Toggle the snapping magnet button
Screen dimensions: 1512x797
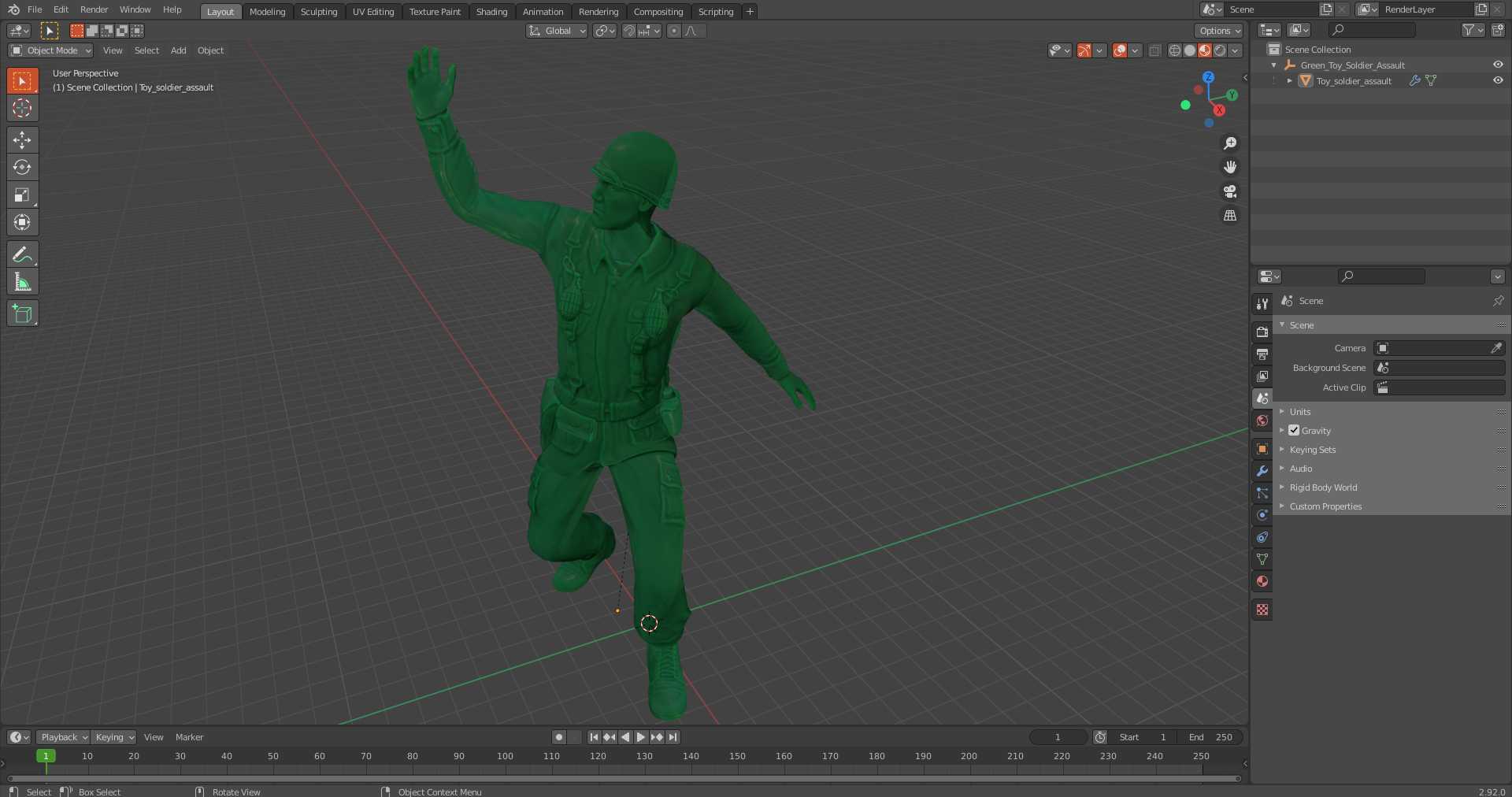[x=629, y=31]
